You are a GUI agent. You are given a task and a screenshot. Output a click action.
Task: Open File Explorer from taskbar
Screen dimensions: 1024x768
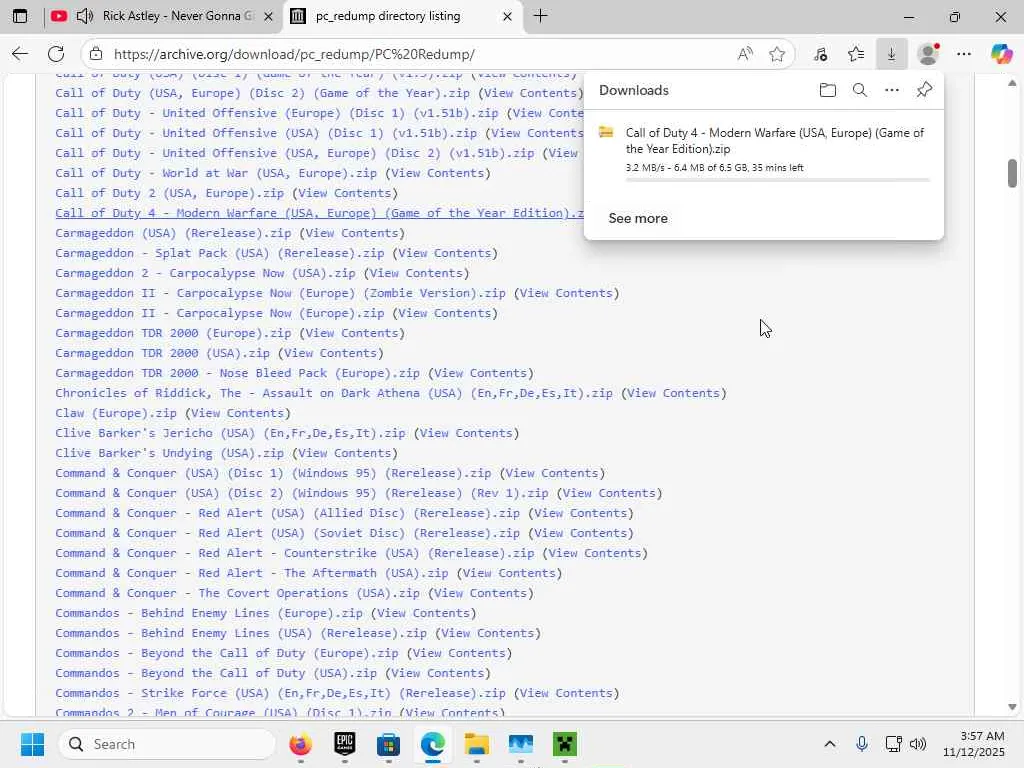click(477, 744)
